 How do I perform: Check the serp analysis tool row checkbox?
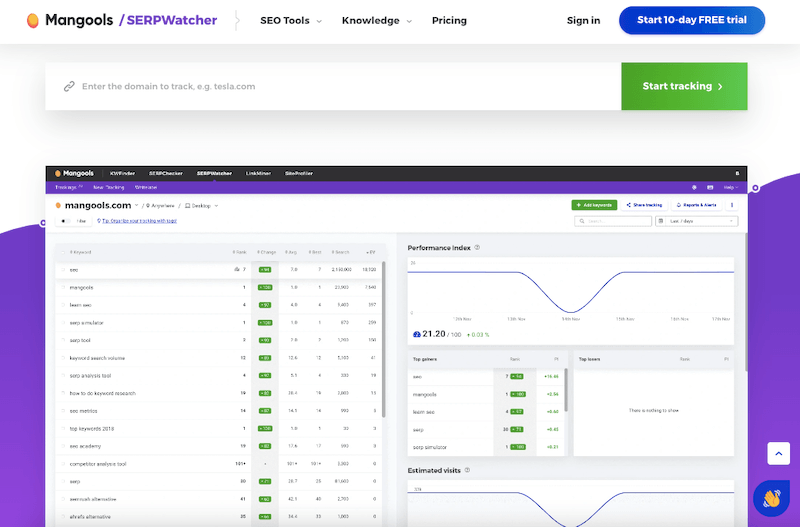[64, 375]
